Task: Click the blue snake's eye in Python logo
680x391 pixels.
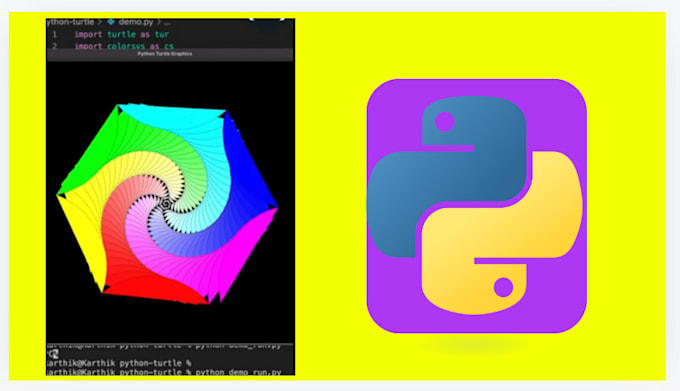Action: coord(445,122)
